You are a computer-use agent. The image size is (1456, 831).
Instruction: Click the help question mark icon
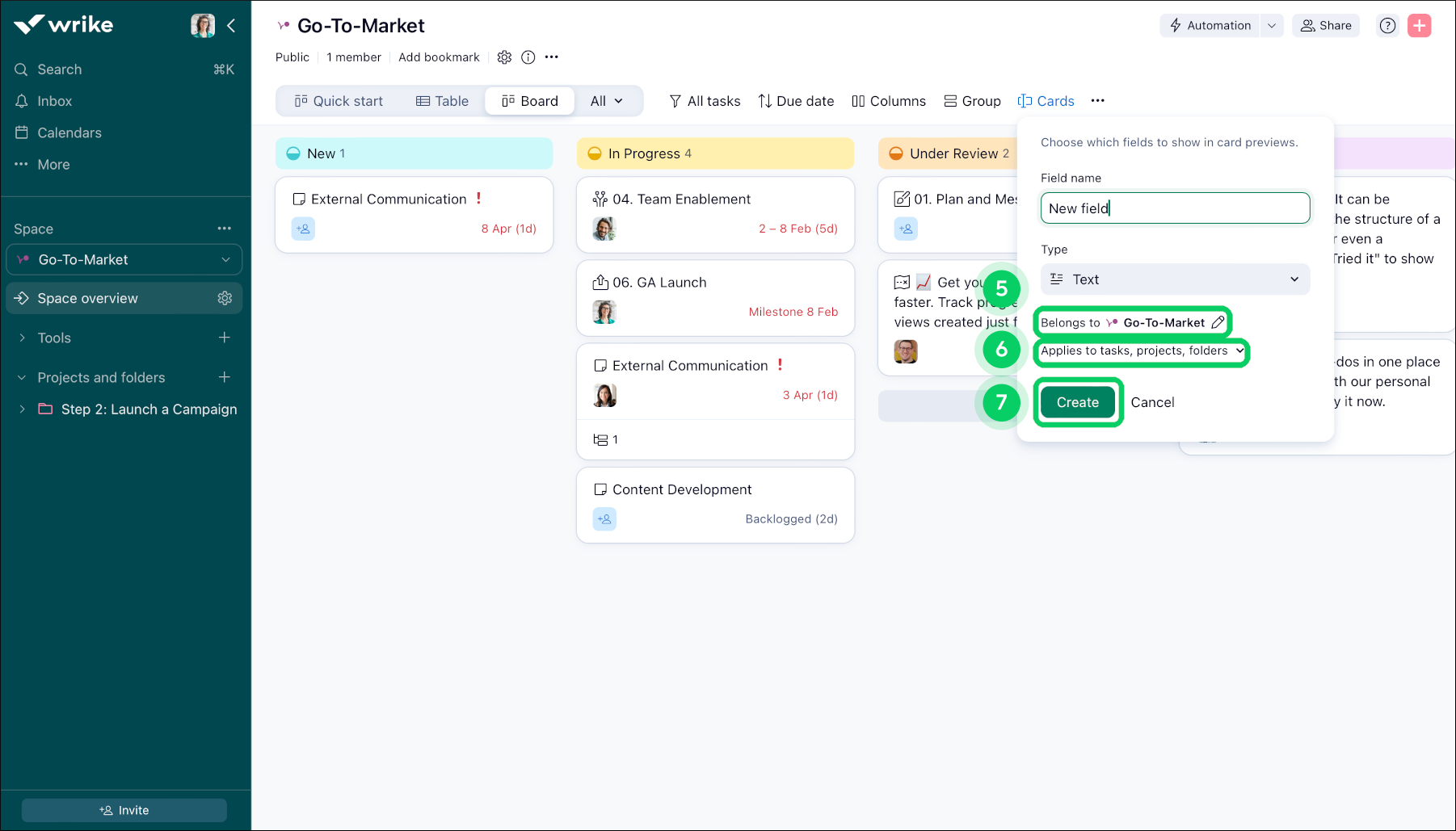(x=1387, y=26)
